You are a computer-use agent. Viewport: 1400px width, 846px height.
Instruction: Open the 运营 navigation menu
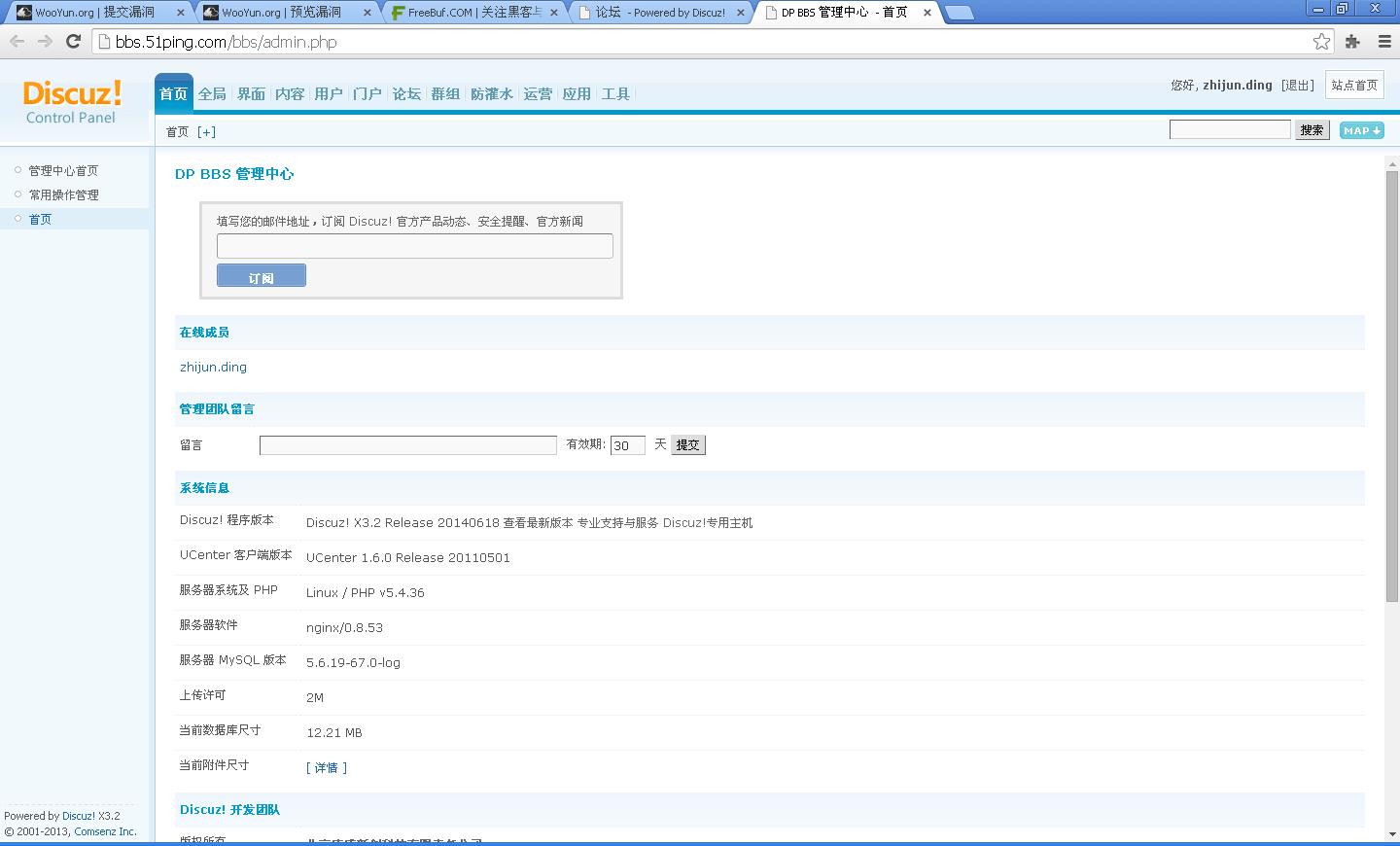pyautogui.click(x=538, y=93)
